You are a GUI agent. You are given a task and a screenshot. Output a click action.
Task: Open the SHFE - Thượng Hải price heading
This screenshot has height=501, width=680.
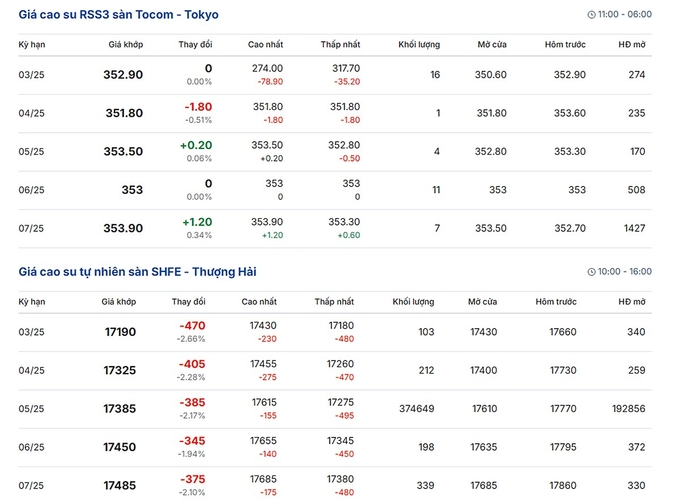pyautogui.click(x=137, y=272)
